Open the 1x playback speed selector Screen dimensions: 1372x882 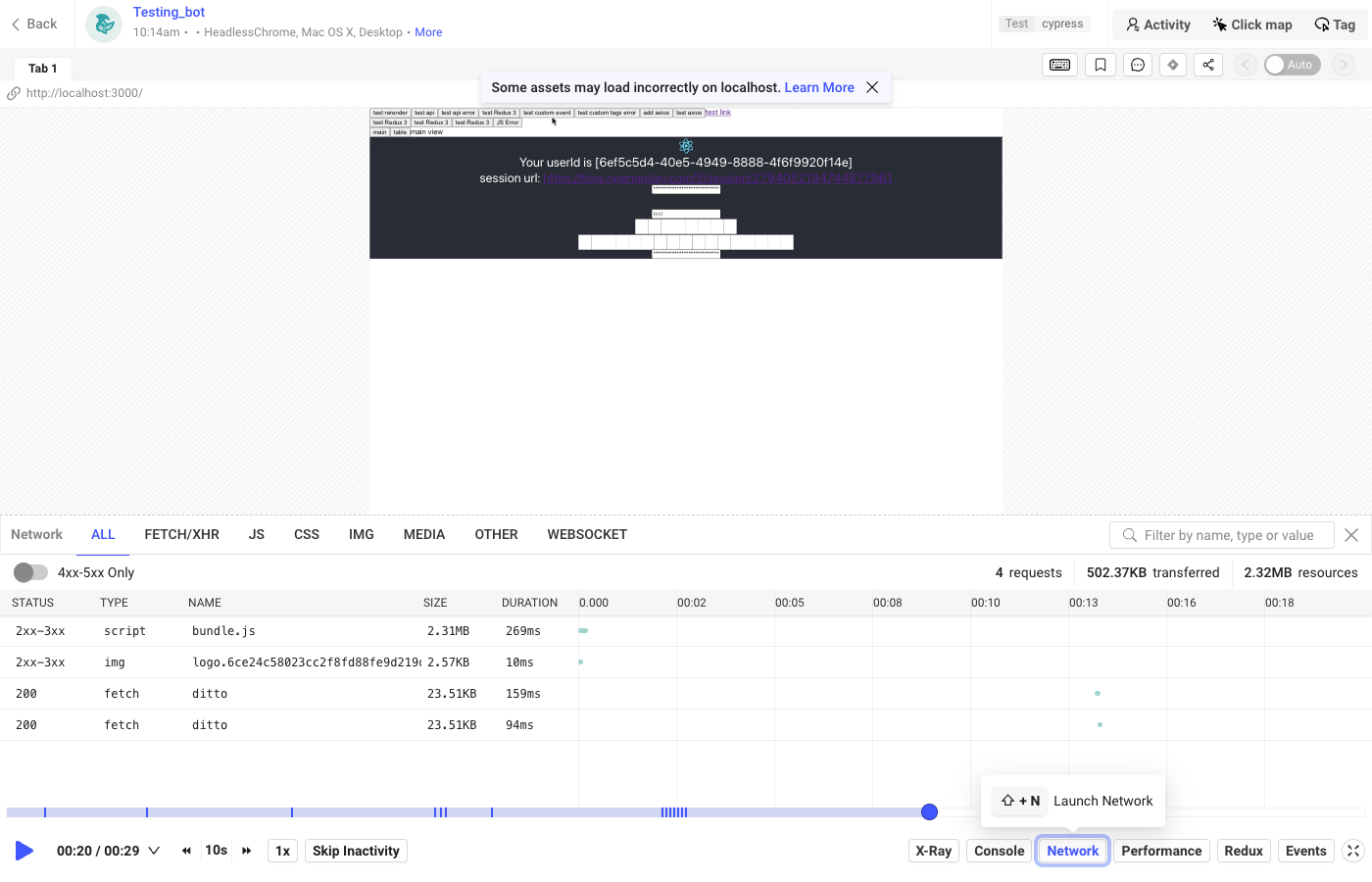click(x=282, y=851)
